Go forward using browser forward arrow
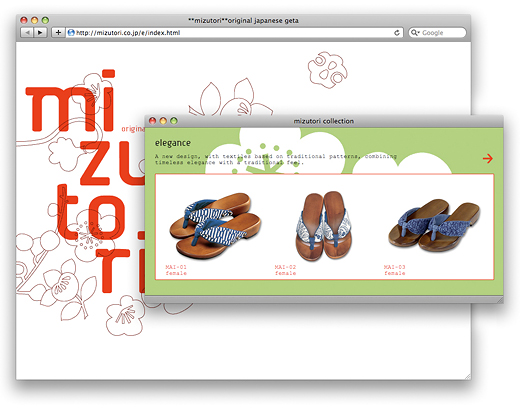 40,33
